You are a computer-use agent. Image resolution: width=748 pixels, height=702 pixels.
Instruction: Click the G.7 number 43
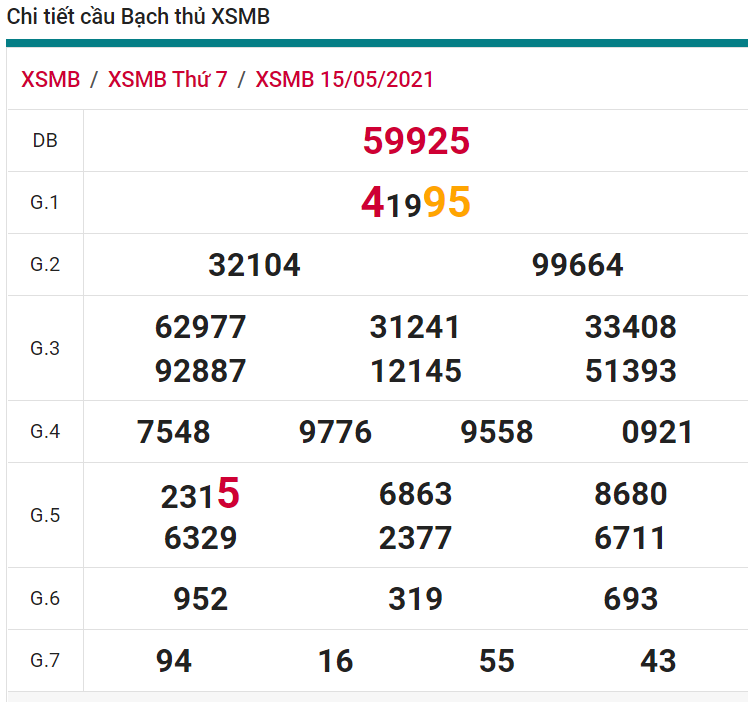click(x=658, y=661)
